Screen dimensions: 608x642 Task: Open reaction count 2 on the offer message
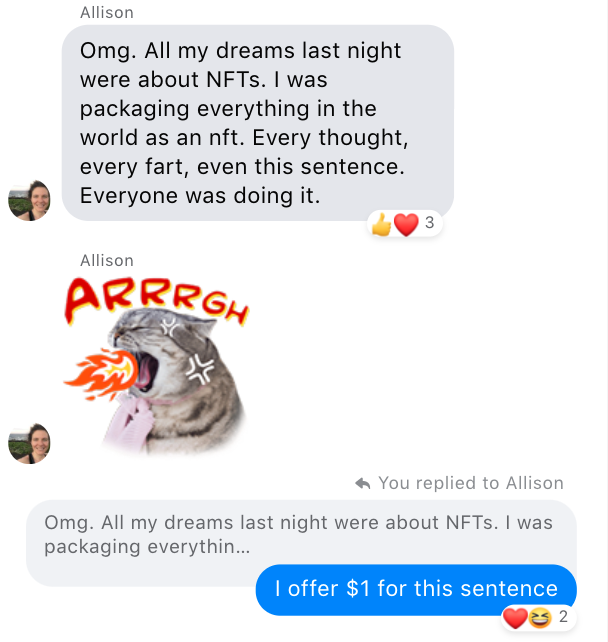(563, 616)
